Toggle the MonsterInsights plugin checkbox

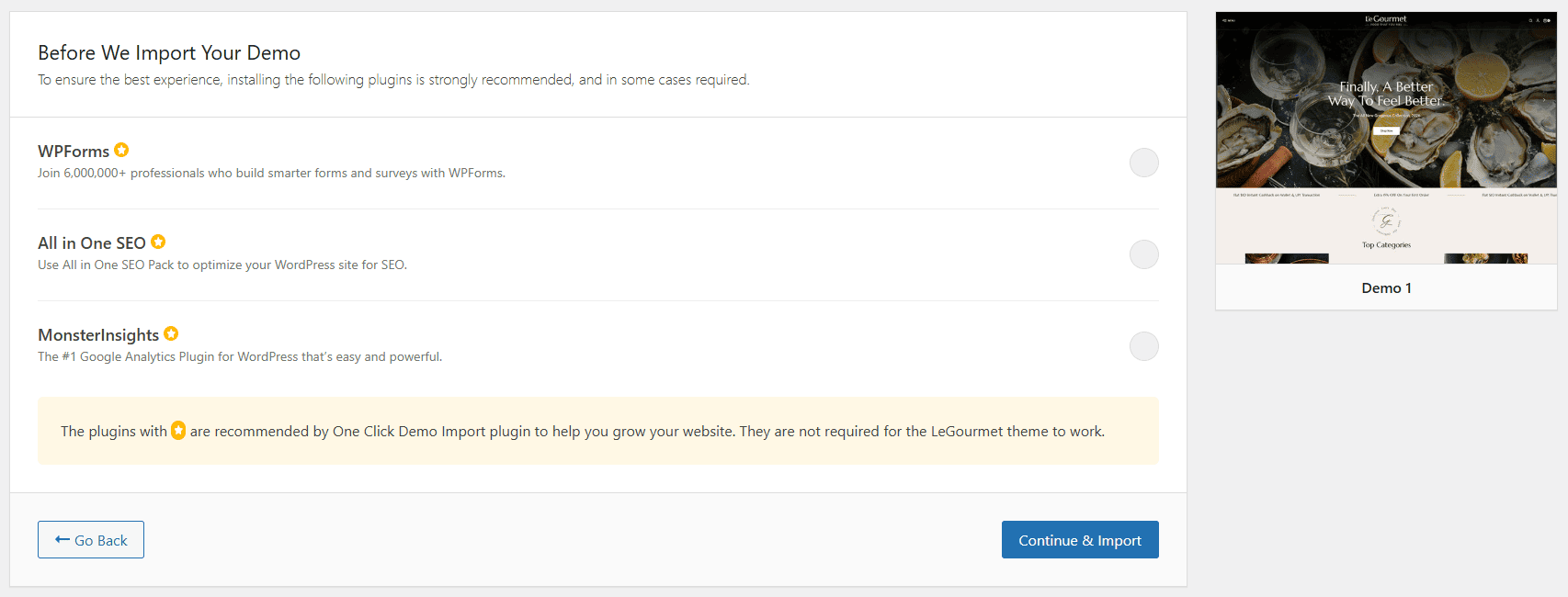[1143, 346]
